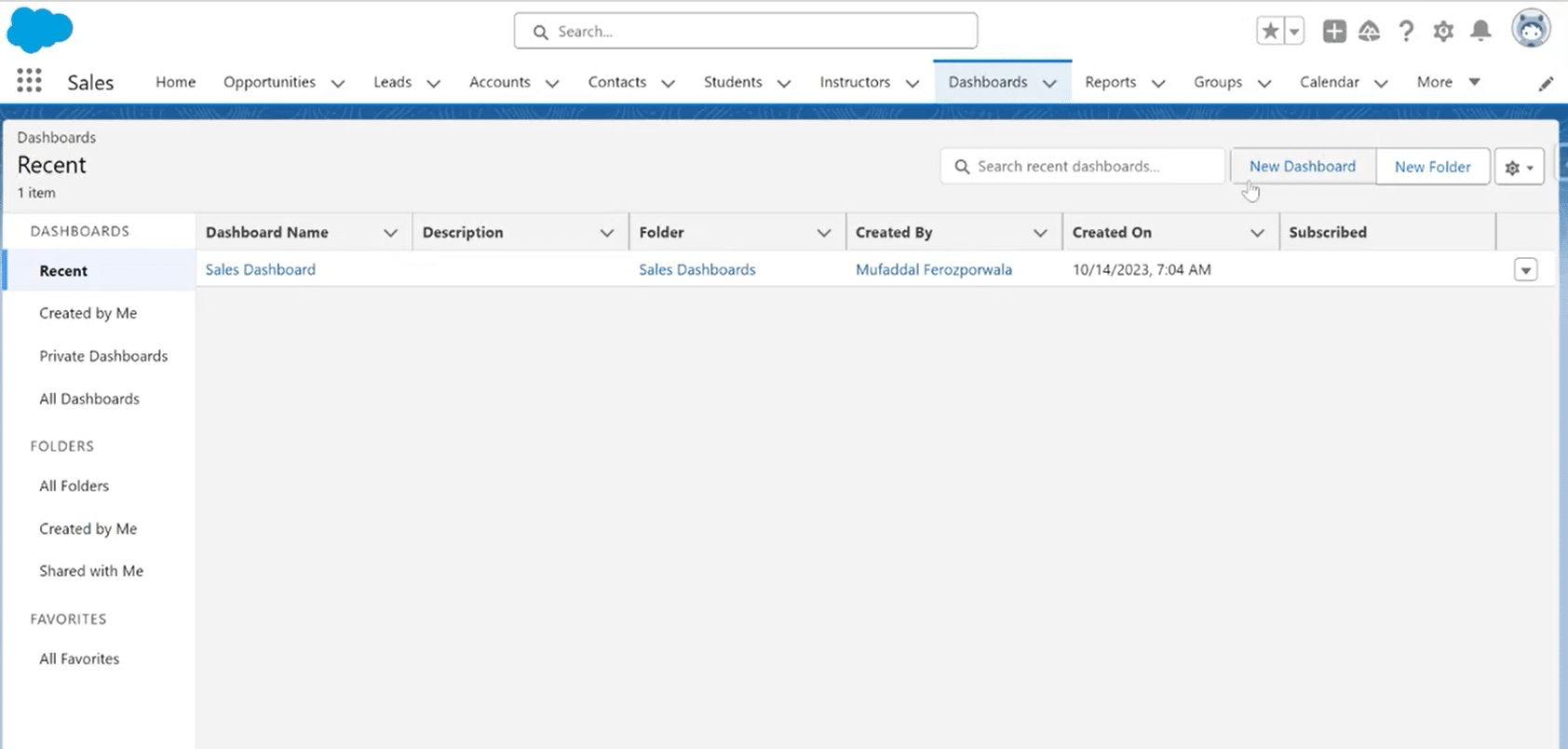The height and width of the screenshot is (749, 1568).
Task: Open the Home tab
Action: click(x=175, y=82)
